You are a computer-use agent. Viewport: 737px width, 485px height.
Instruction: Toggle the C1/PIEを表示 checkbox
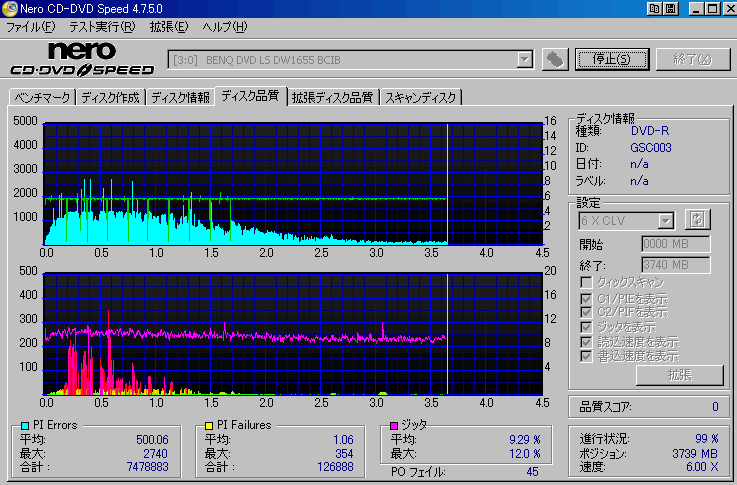(x=586, y=299)
